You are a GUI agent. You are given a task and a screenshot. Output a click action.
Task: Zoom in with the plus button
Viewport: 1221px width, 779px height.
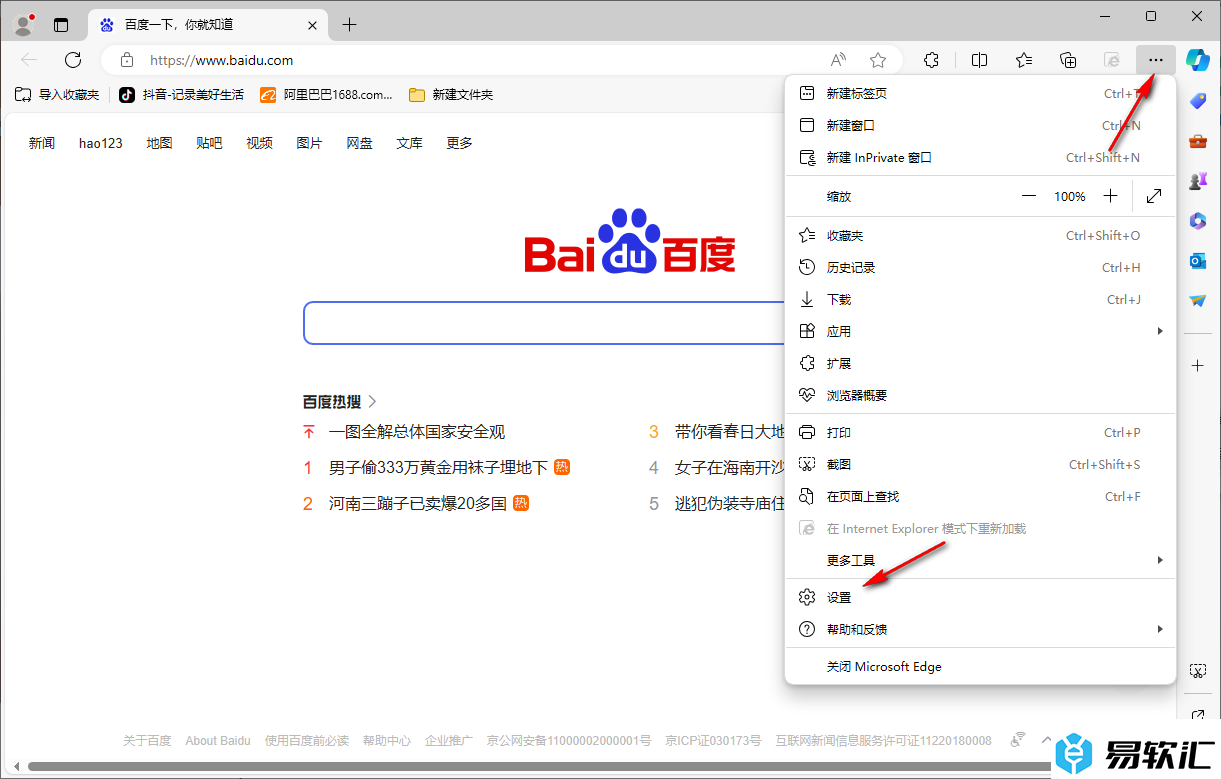[x=1110, y=197]
